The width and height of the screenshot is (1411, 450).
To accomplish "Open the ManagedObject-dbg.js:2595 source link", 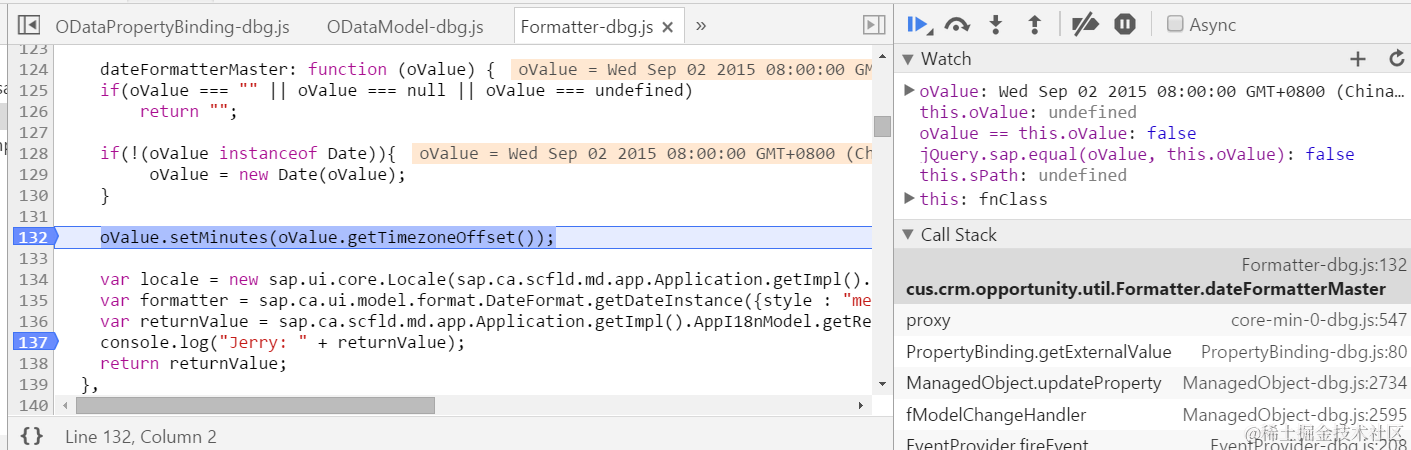I will (x=1295, y=414).
